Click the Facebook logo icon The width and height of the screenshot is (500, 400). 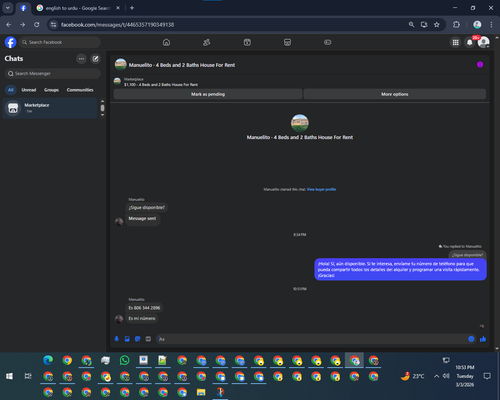[10, 42]
